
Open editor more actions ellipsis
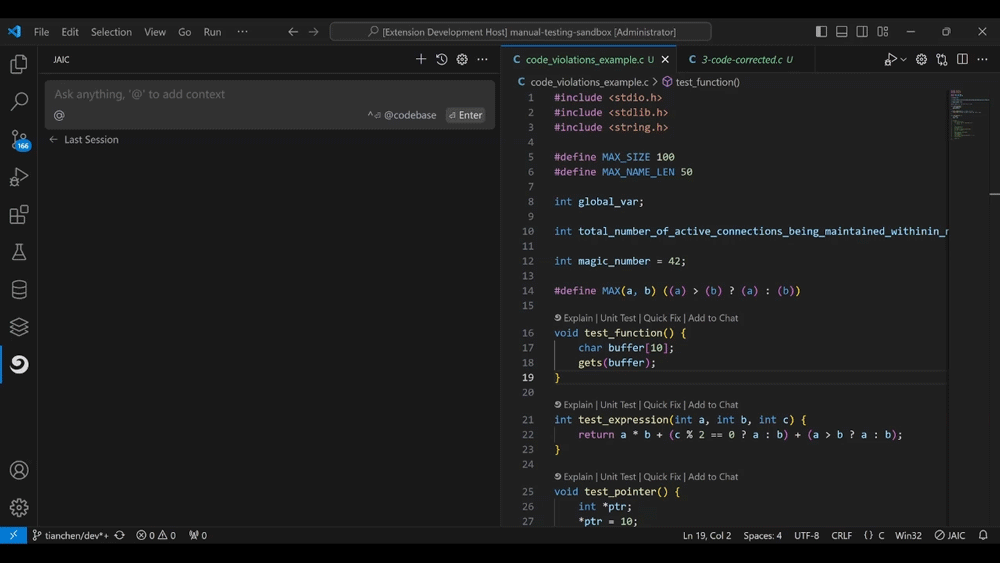(983, 59)
